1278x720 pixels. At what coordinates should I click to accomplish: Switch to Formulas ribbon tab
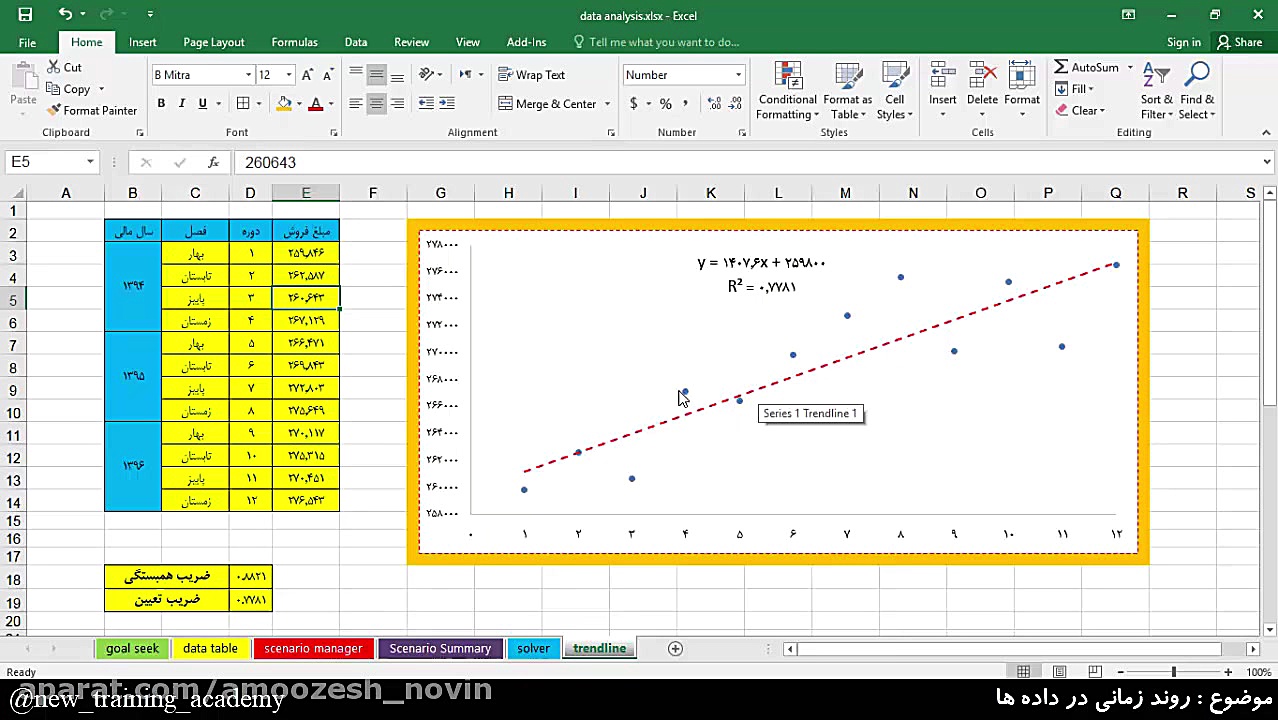(x=294, y=42)
